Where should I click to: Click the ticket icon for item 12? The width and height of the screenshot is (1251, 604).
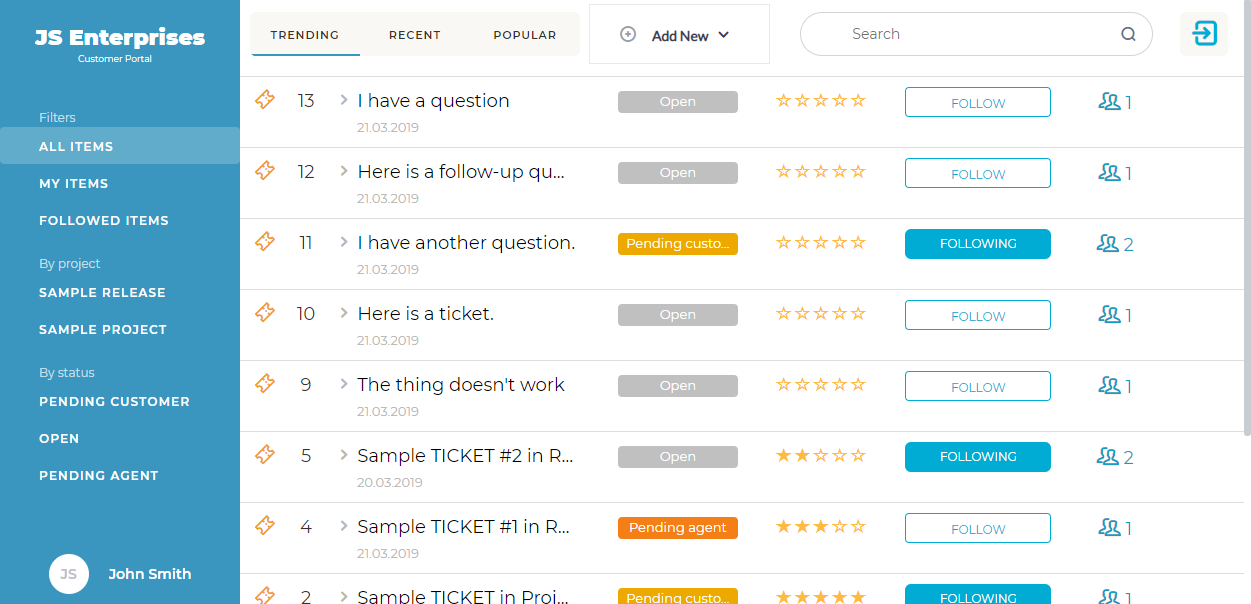[265, 171]
